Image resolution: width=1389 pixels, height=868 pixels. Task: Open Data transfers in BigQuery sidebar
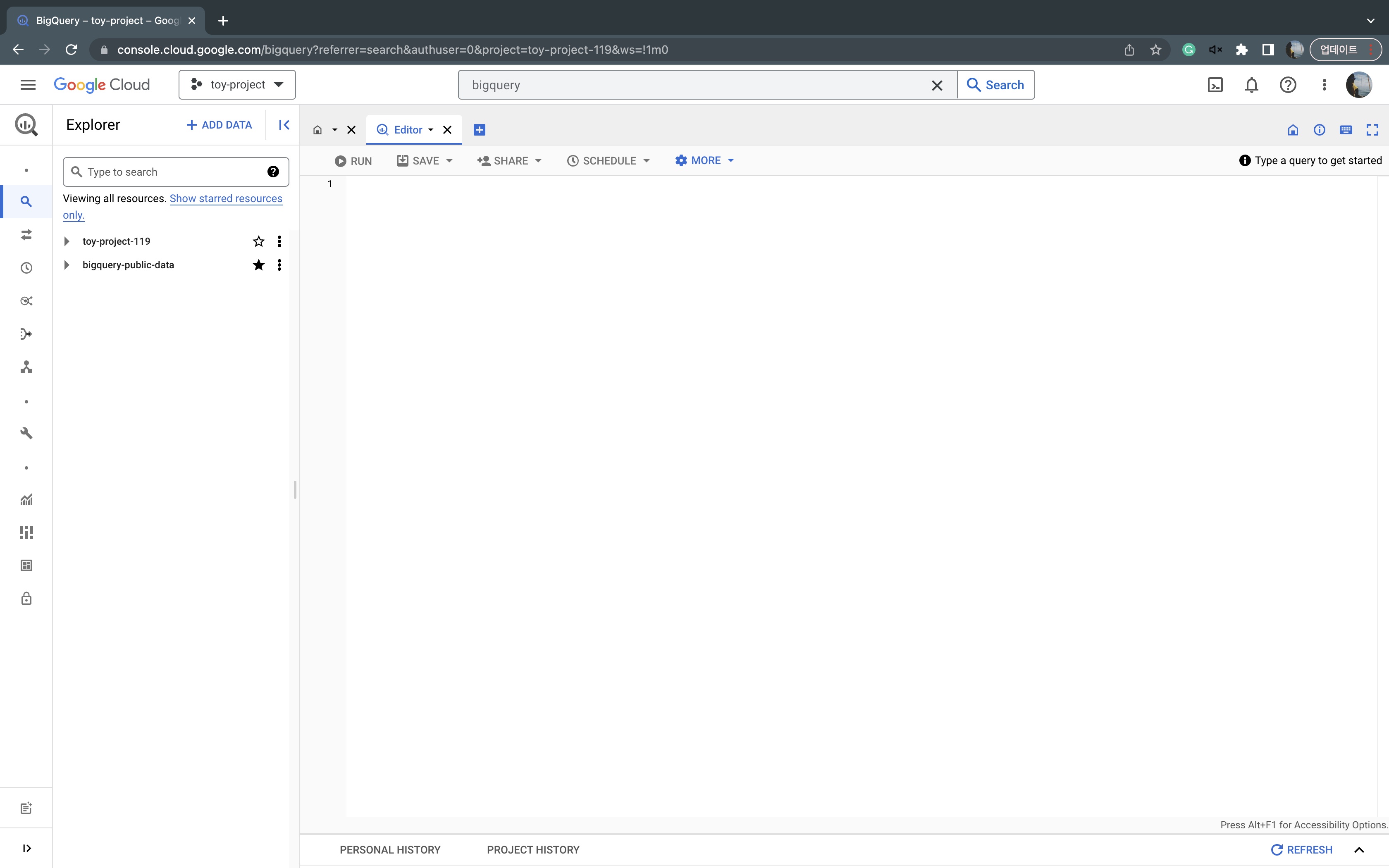pos(26,235)
